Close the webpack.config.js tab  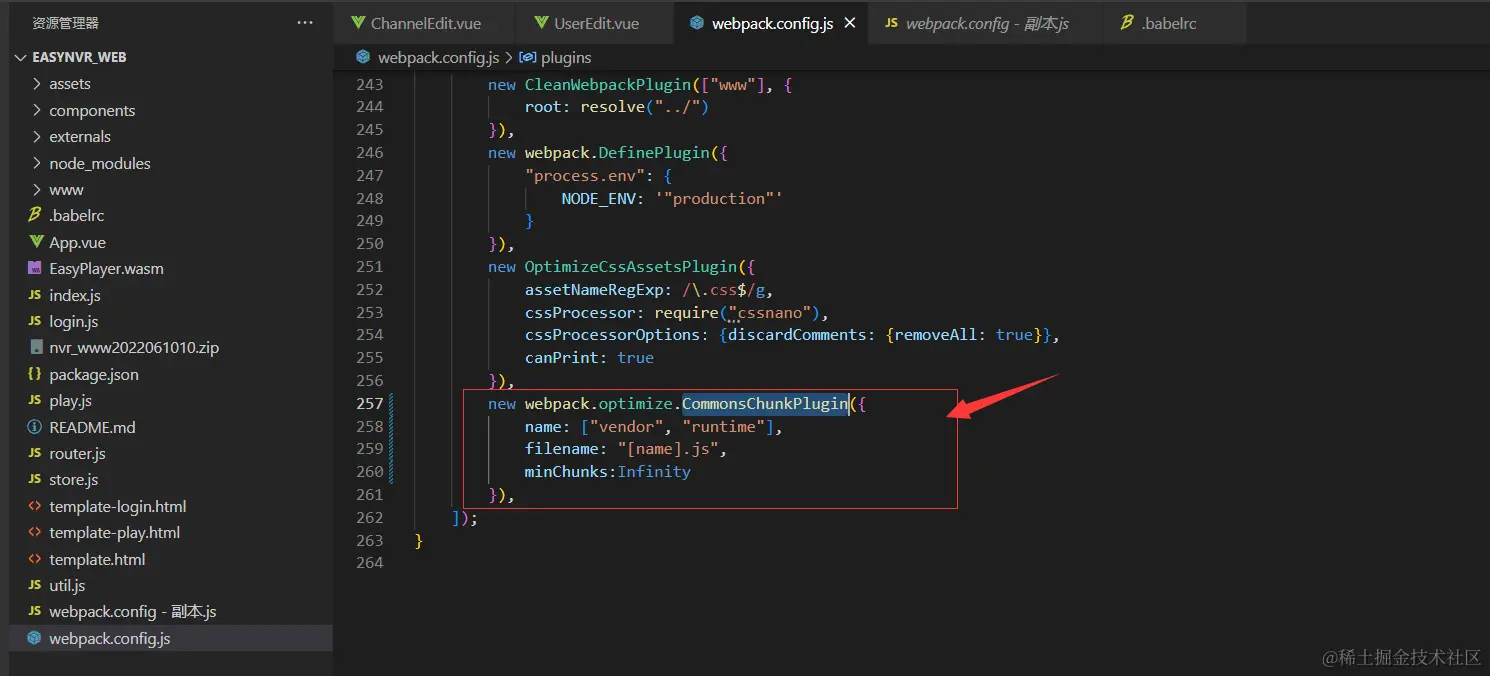pyautogui.click(x=850, y=23)
